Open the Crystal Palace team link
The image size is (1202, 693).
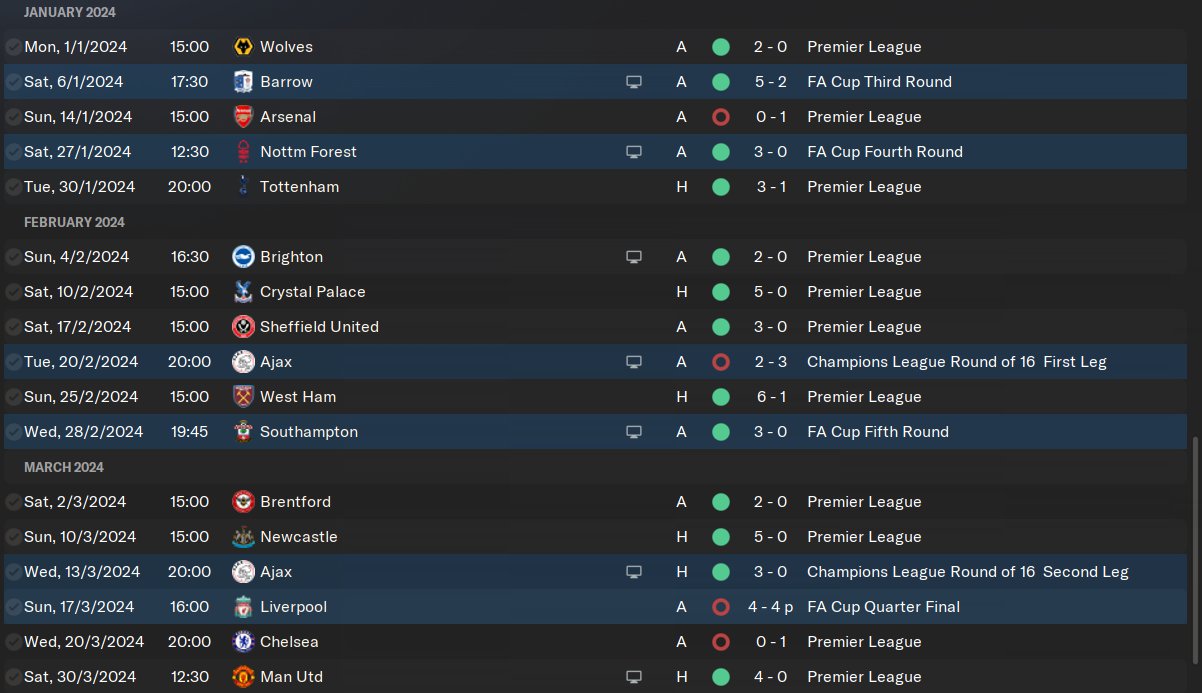click(x=312, y=292)
